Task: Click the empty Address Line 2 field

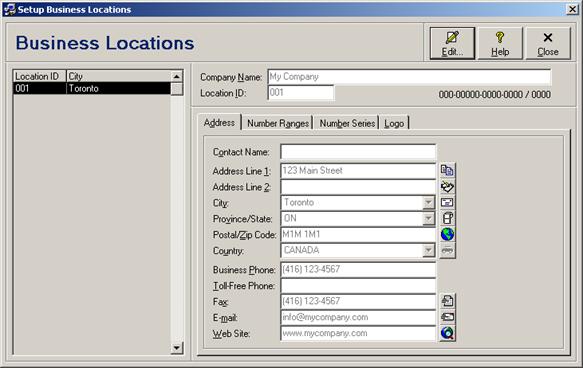Action: pyautogui.click(x=358, y=187)
